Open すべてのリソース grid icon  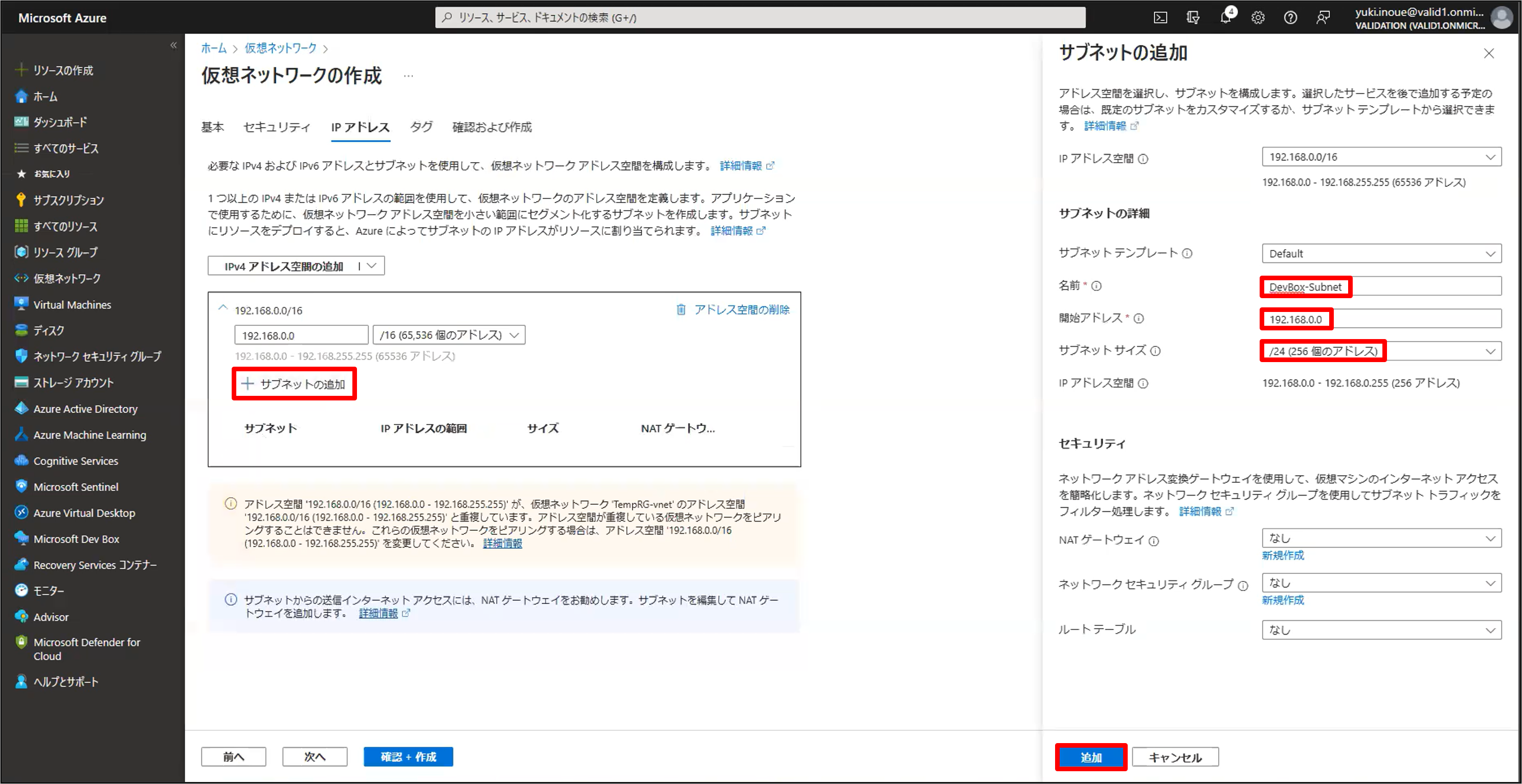(x=21, y=226)
